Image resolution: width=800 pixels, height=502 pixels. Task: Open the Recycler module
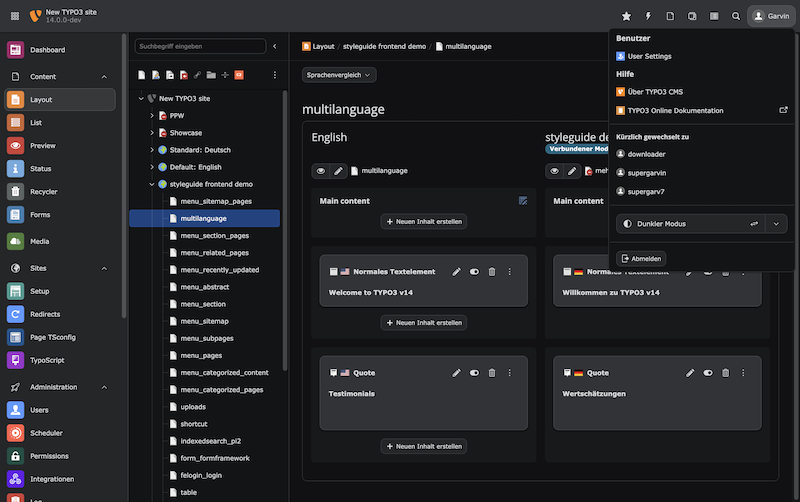pos(40,191)
